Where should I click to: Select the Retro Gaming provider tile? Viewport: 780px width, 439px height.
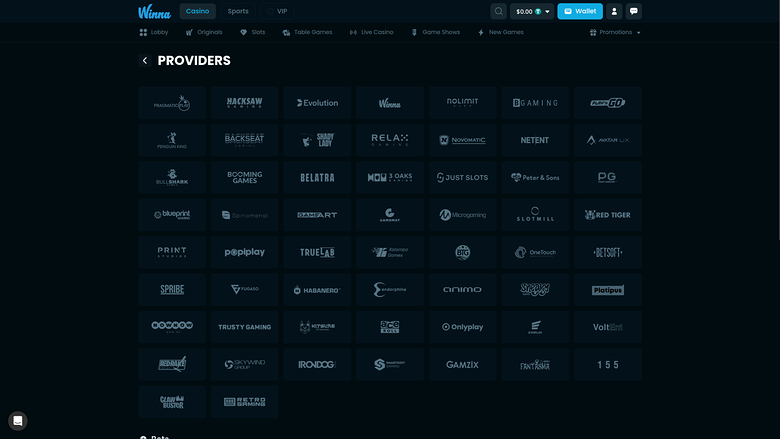(x=245, y=402)
